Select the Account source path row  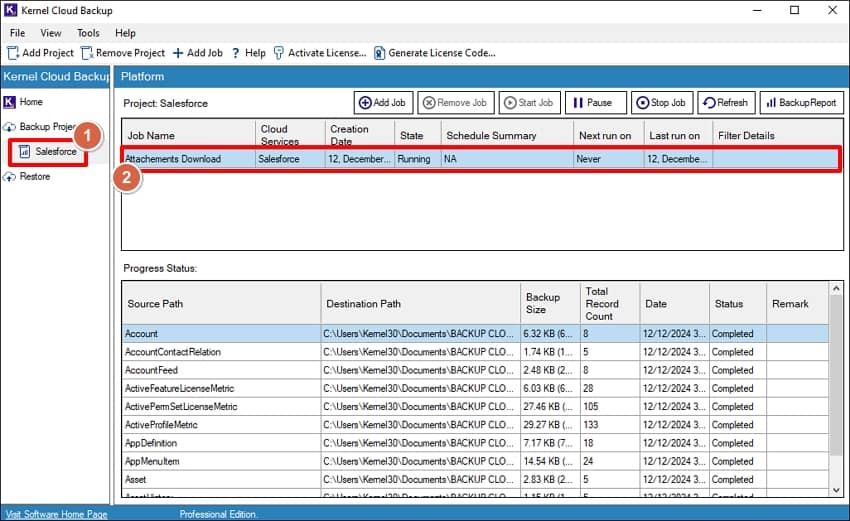tap(475, 334)
